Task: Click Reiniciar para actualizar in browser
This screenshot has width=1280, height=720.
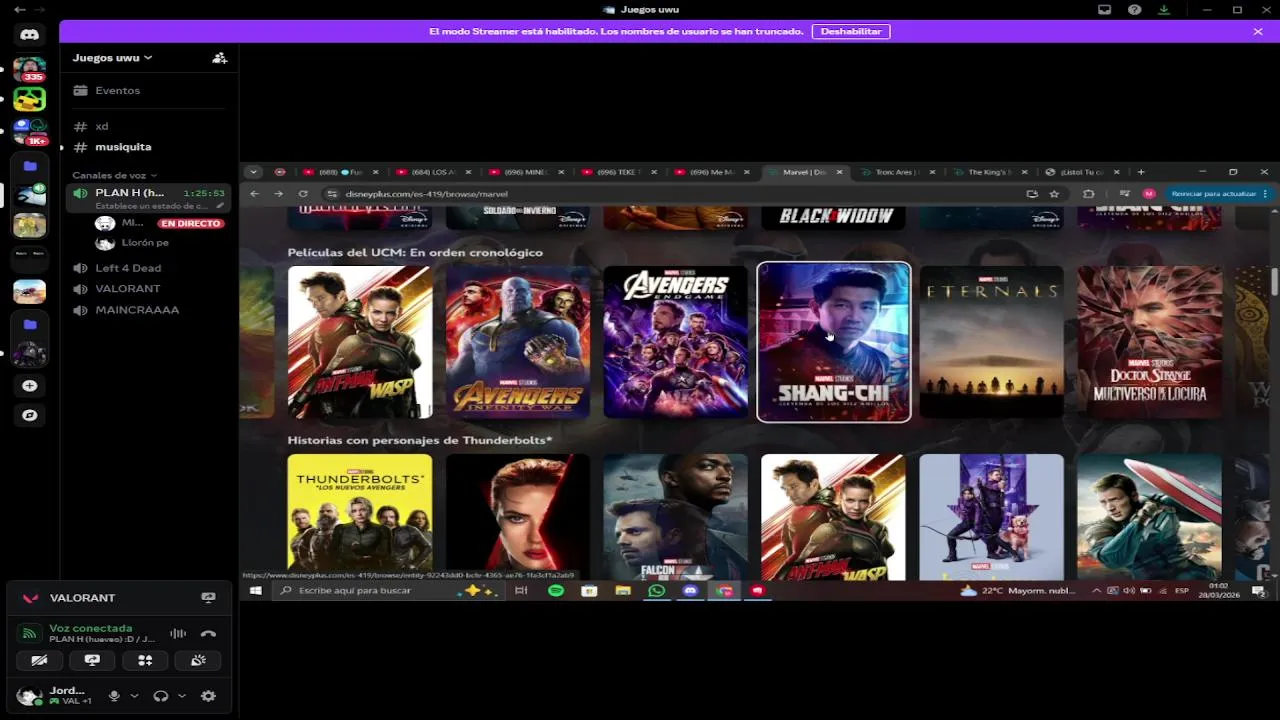Action: click(1220, 194)
